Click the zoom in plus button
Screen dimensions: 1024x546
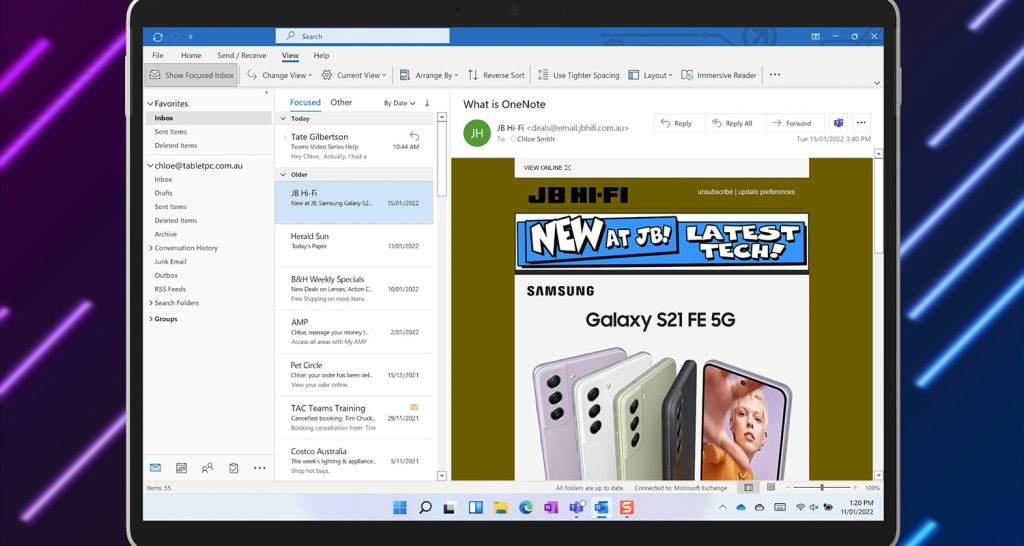coord(855,487)
